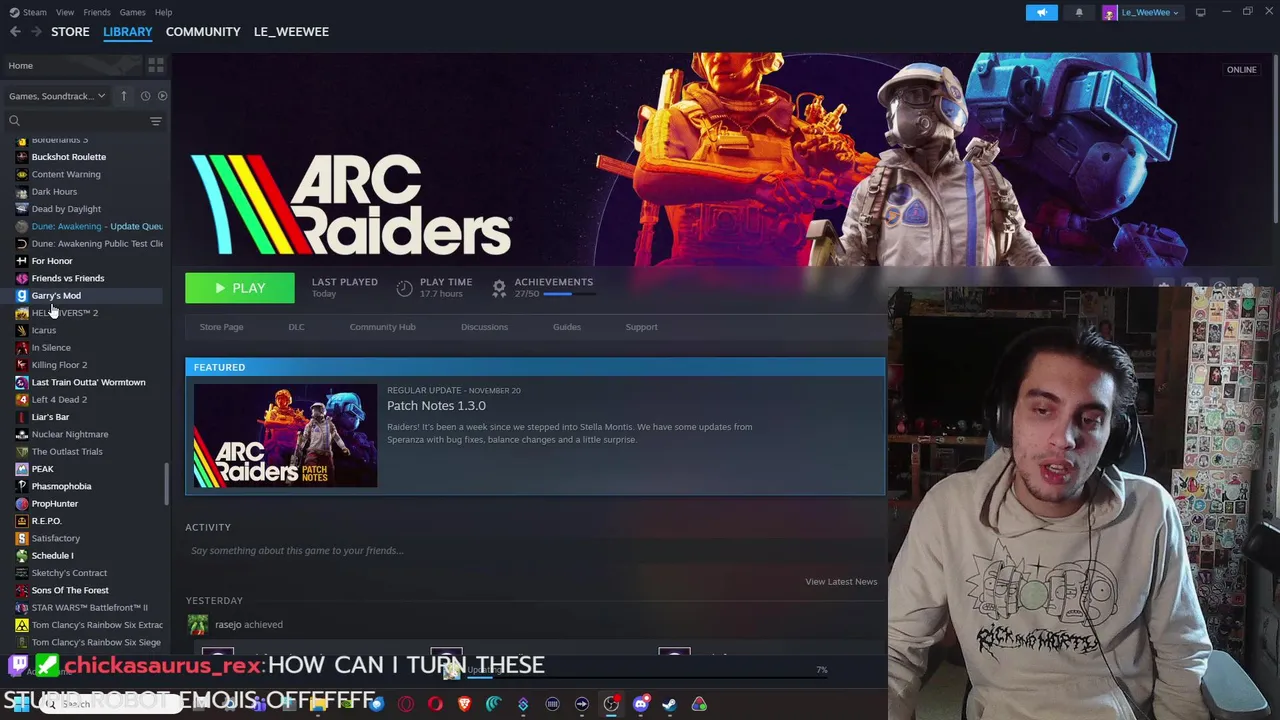Image resolution: width=1280 pixels, height=720 pixels.
Task: Open the DLC link
Action: click(x=296, y=327)
